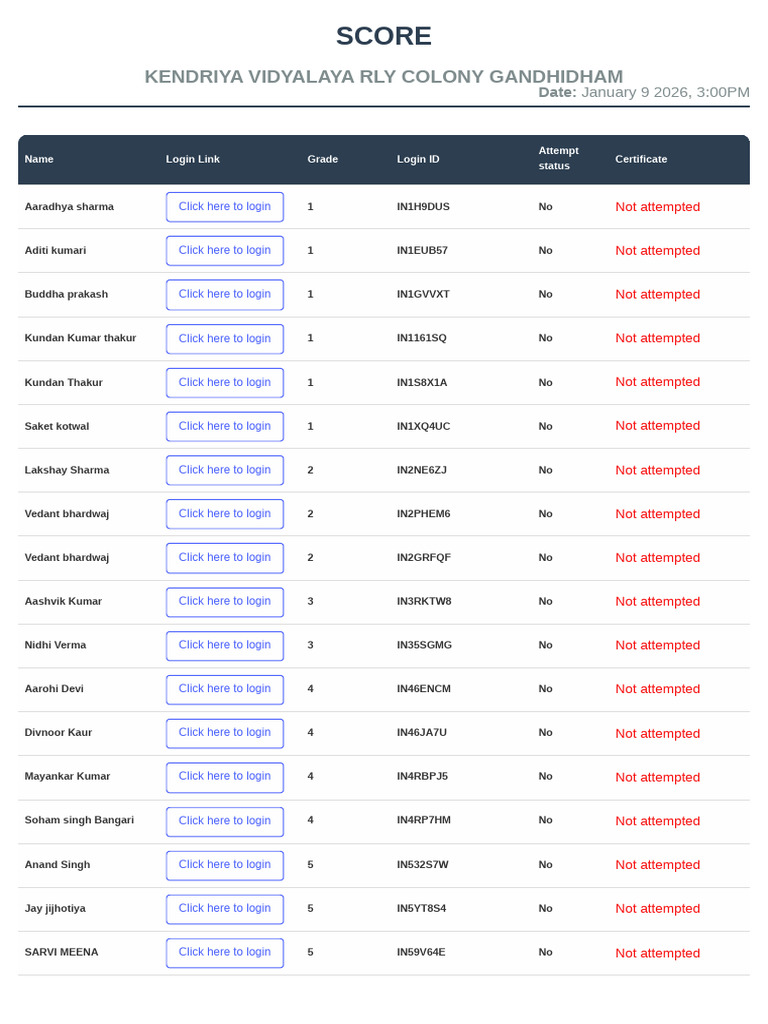Open login for Aarohi Devi
This screenshot has width=768, height=1024.
coord(225,689)
